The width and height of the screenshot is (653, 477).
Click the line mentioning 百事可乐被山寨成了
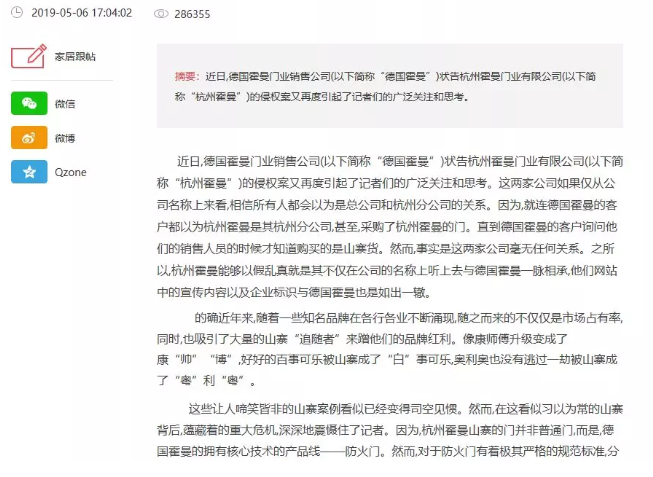[x=387, y=359]
